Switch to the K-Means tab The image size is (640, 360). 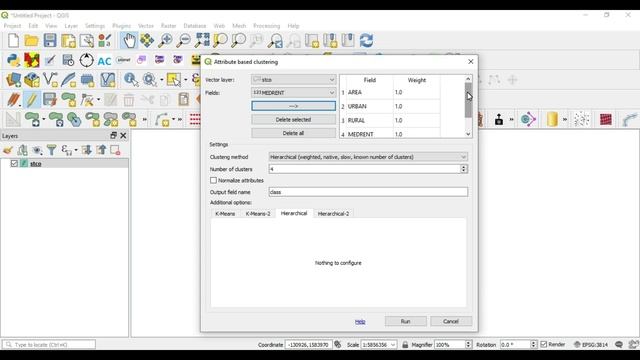click(225, 213)
